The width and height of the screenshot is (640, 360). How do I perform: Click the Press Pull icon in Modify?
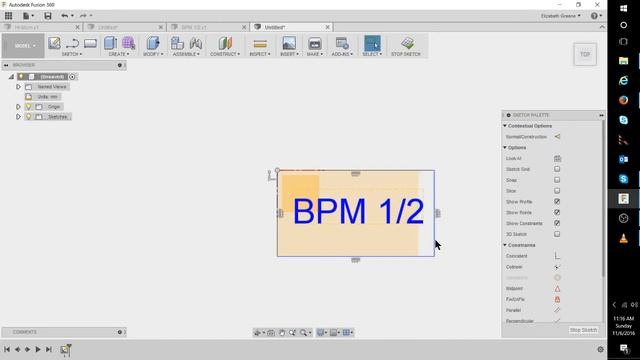click(153, 43)
